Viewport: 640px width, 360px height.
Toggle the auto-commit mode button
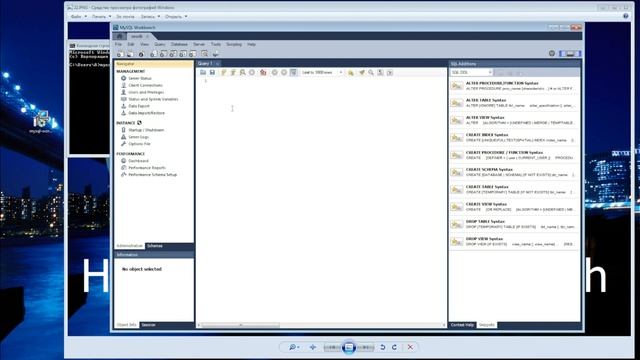click(293, 72)
